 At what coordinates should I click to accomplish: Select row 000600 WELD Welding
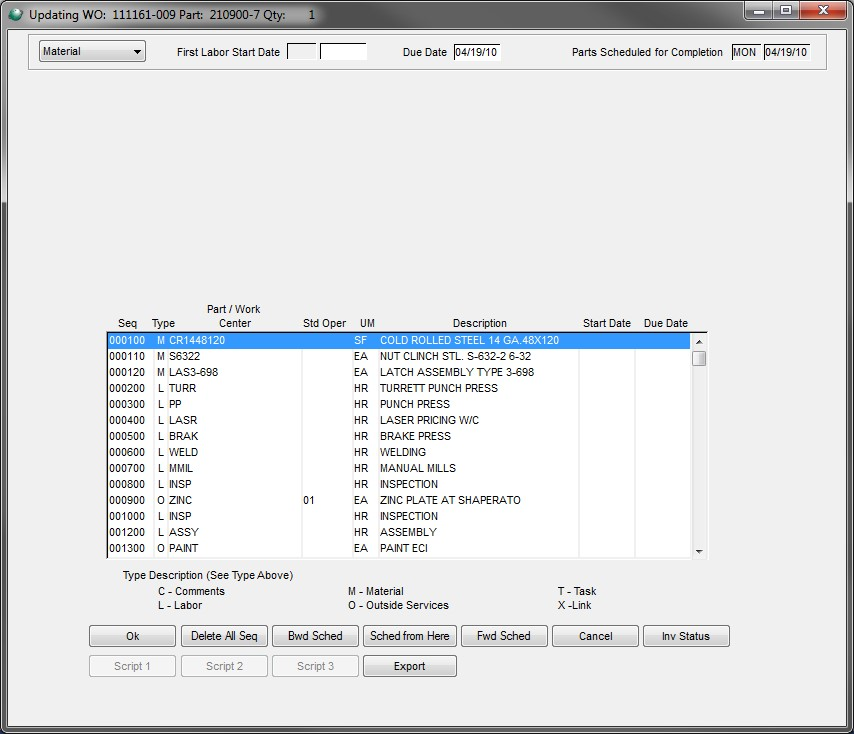399,452
